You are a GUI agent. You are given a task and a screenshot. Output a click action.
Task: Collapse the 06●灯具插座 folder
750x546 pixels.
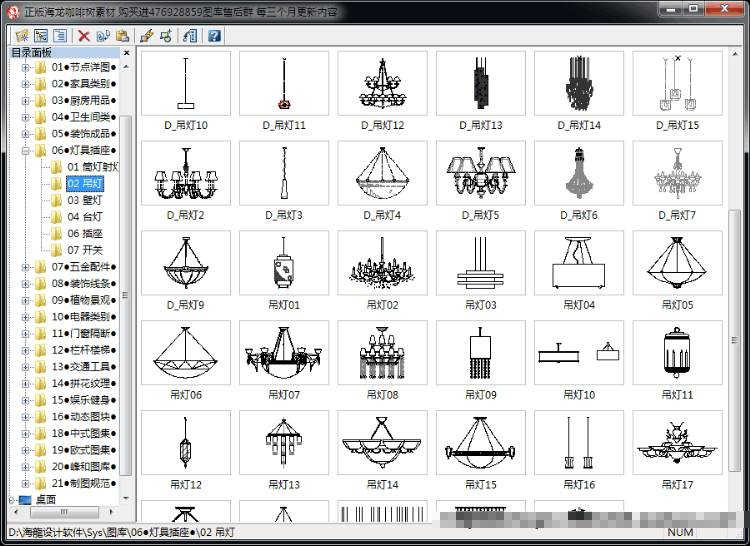pos(25,151)
